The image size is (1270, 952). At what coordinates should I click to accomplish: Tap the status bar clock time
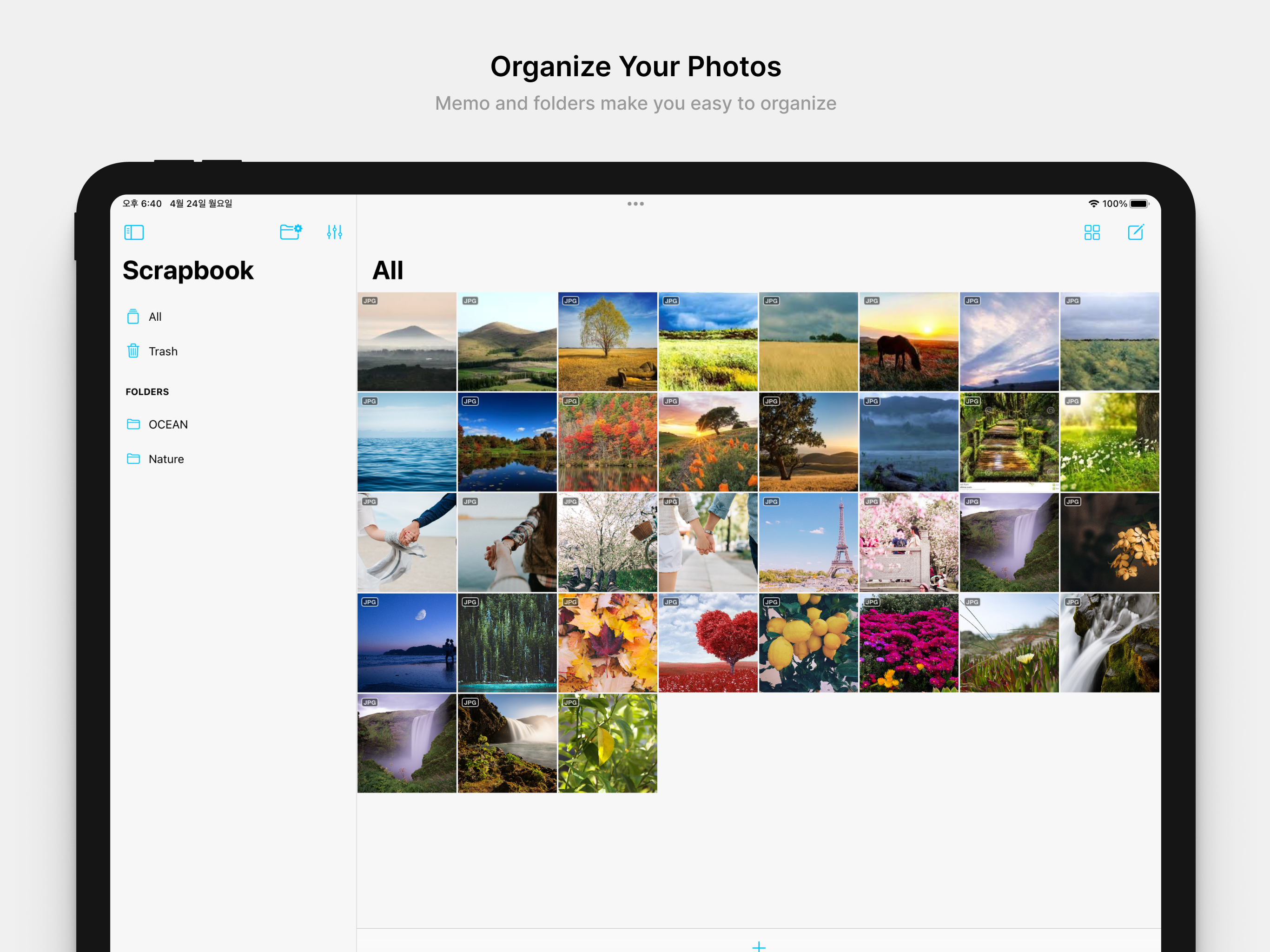pyautogui.click(x=142, y=203)
